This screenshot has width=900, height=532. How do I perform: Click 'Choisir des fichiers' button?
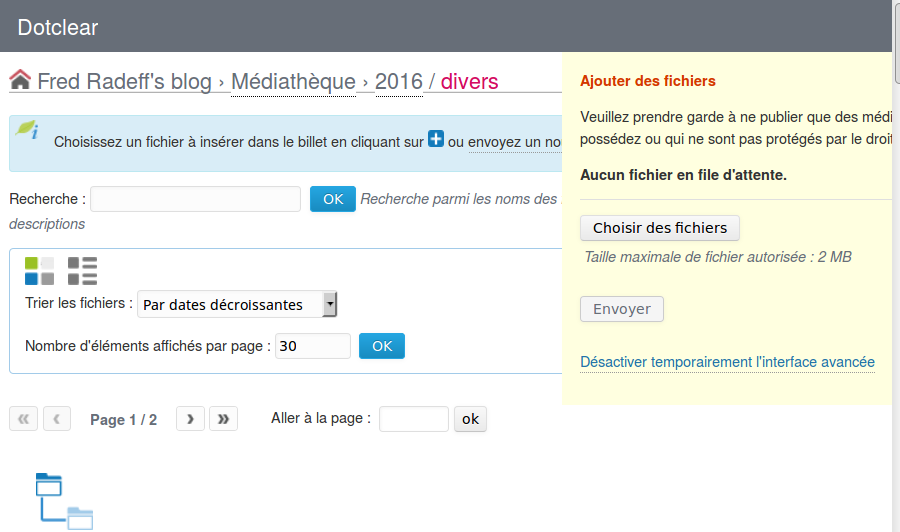tap(660, 228)
